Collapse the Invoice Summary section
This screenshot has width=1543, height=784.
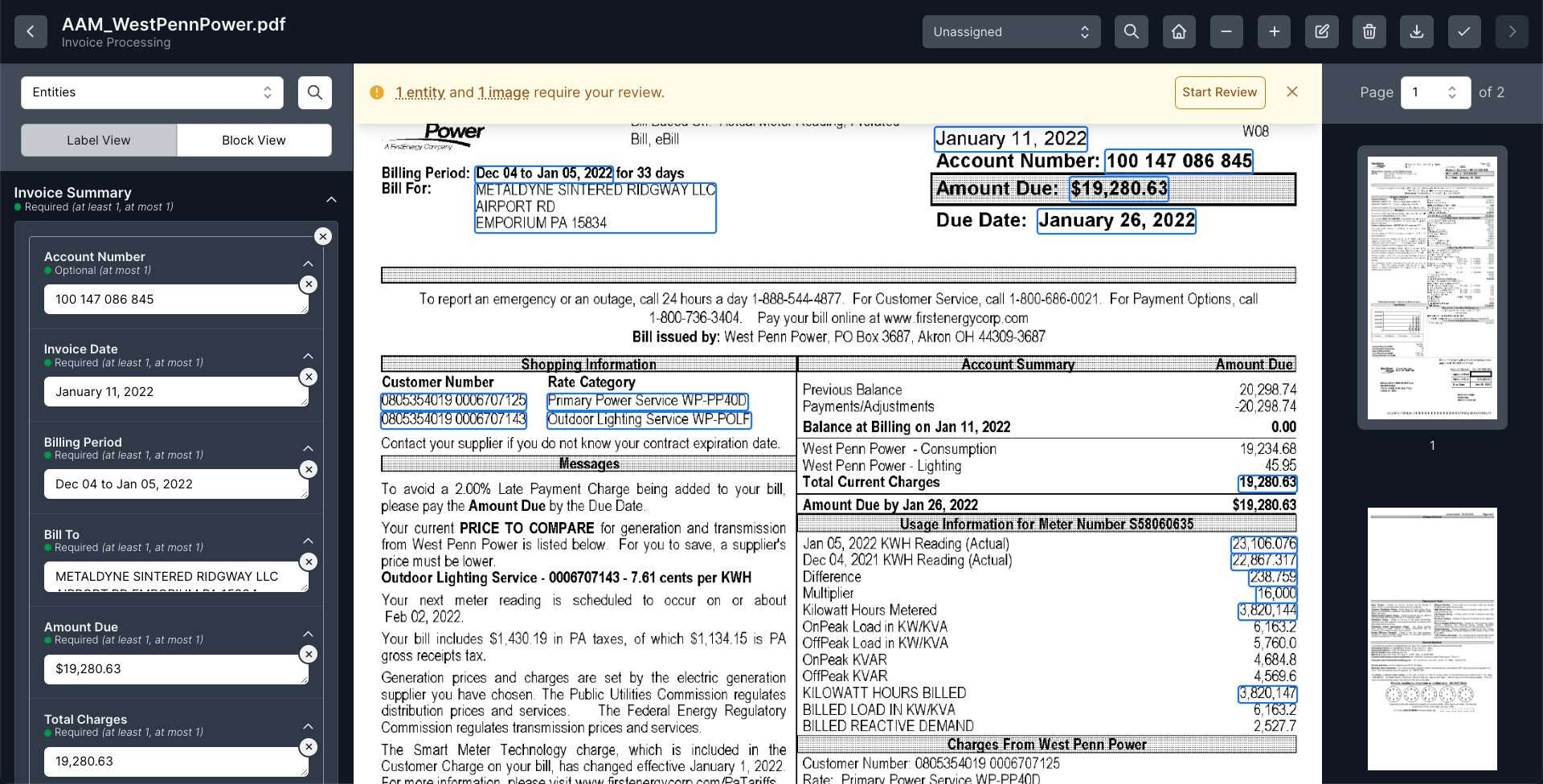(x=332, y=198)
